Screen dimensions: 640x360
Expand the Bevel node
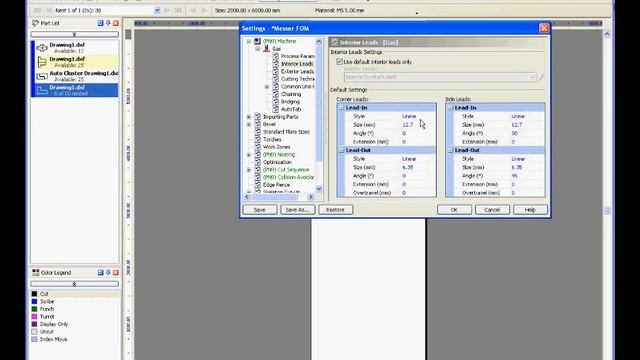(x=249, y=124)
